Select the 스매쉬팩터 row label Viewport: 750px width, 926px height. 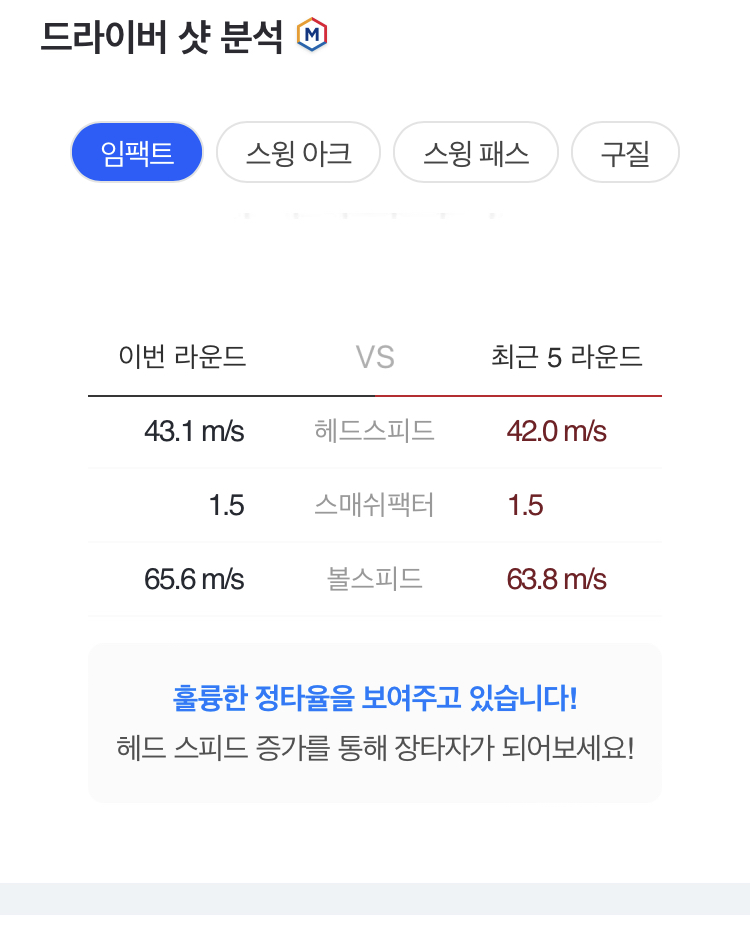(374, 505)
